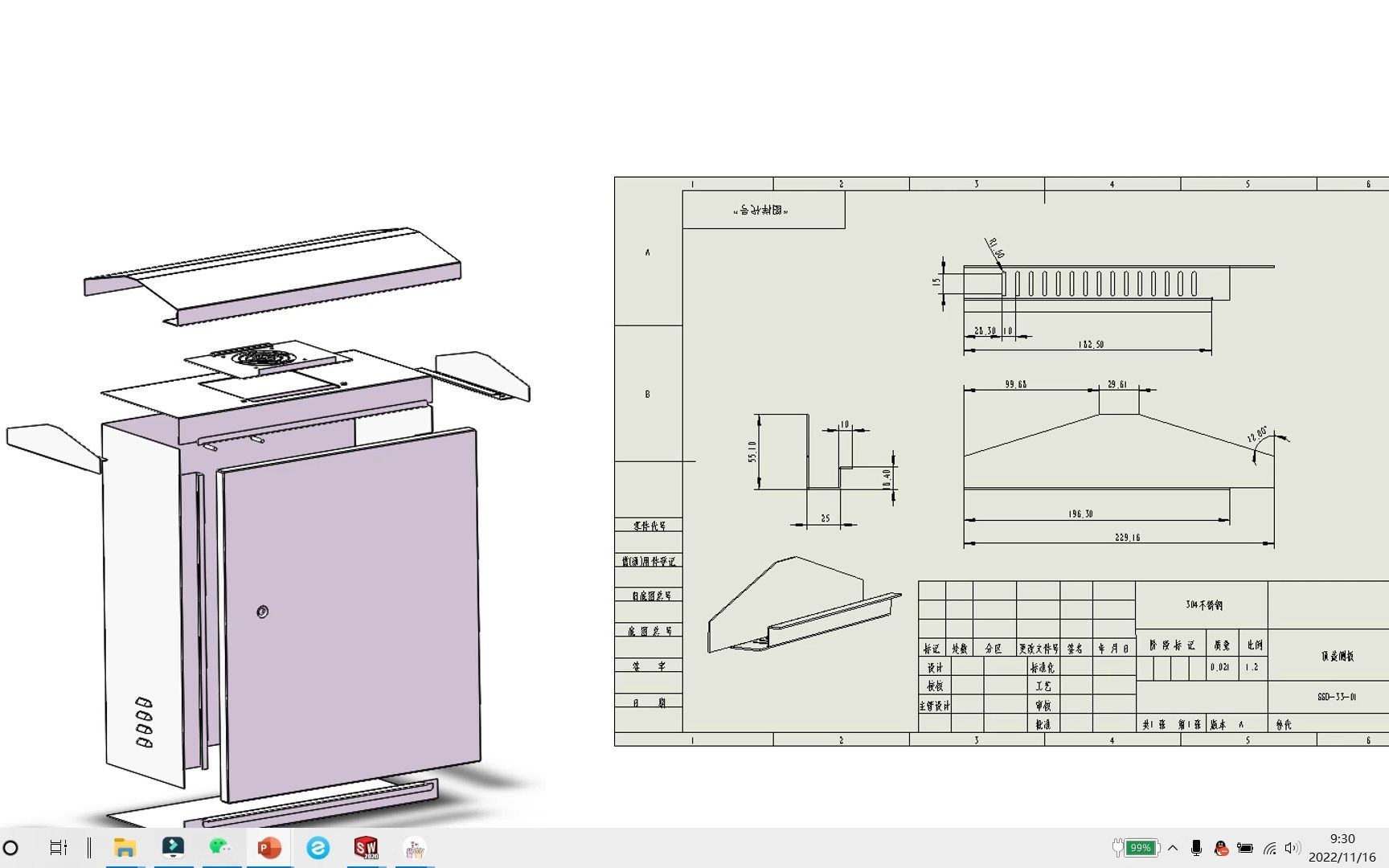Open the pink app pinned last on the taskbar

coord(413,848)
